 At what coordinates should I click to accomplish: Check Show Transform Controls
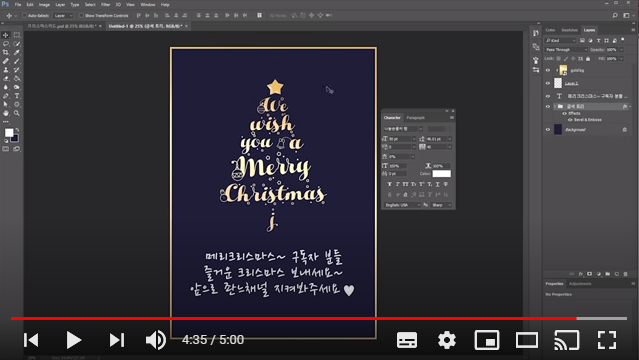(82, 15)
